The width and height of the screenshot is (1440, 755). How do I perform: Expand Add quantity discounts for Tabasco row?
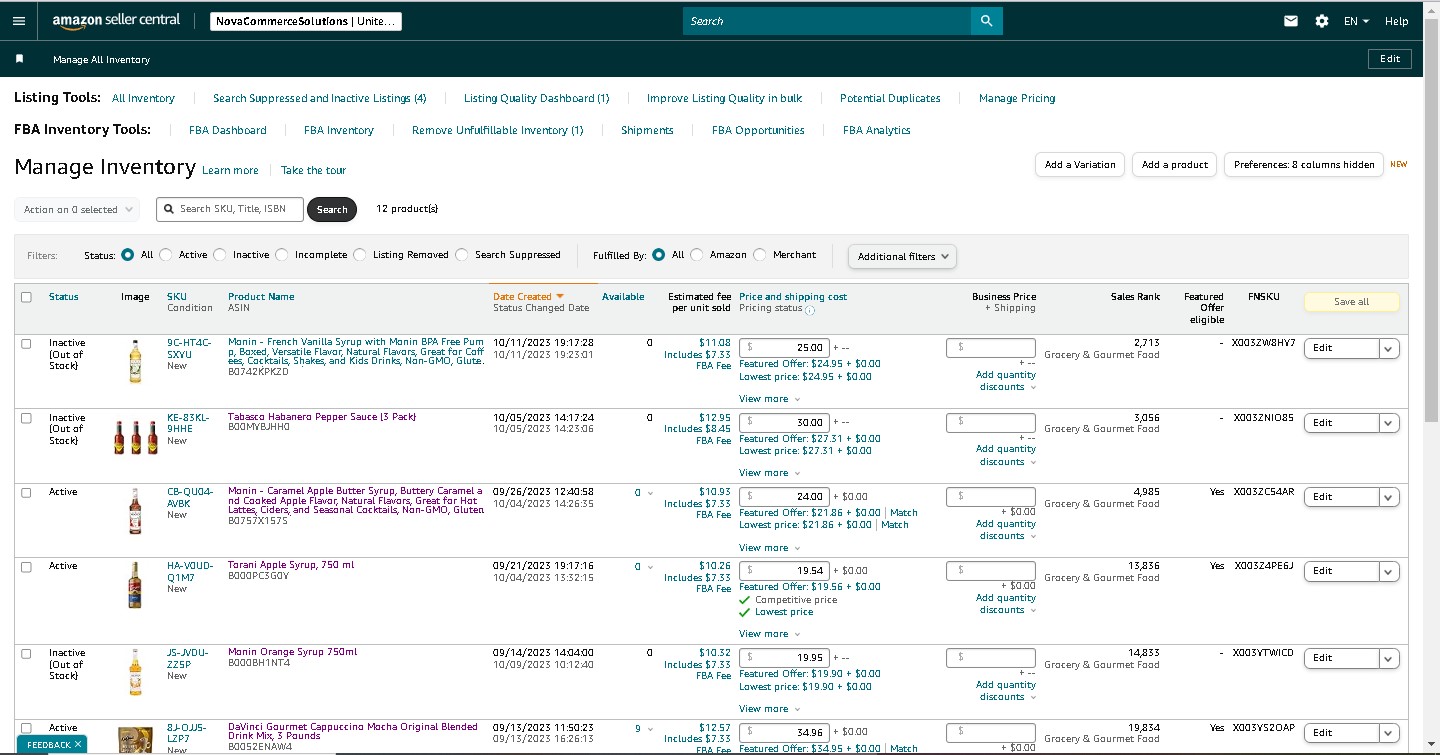pyautogui.click(x=1006, y=456)
